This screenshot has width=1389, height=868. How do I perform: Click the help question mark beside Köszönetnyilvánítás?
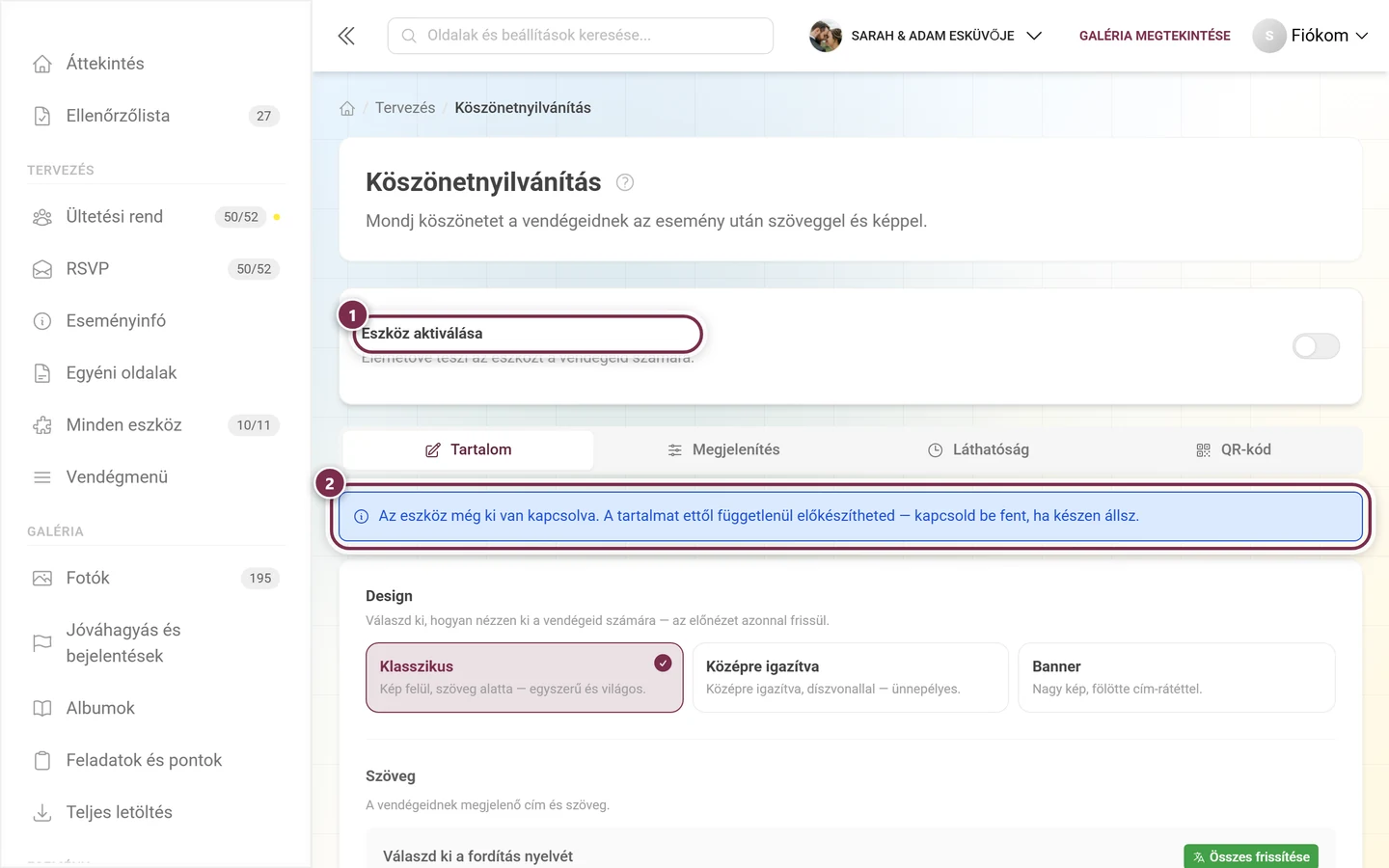pos(625,182)
